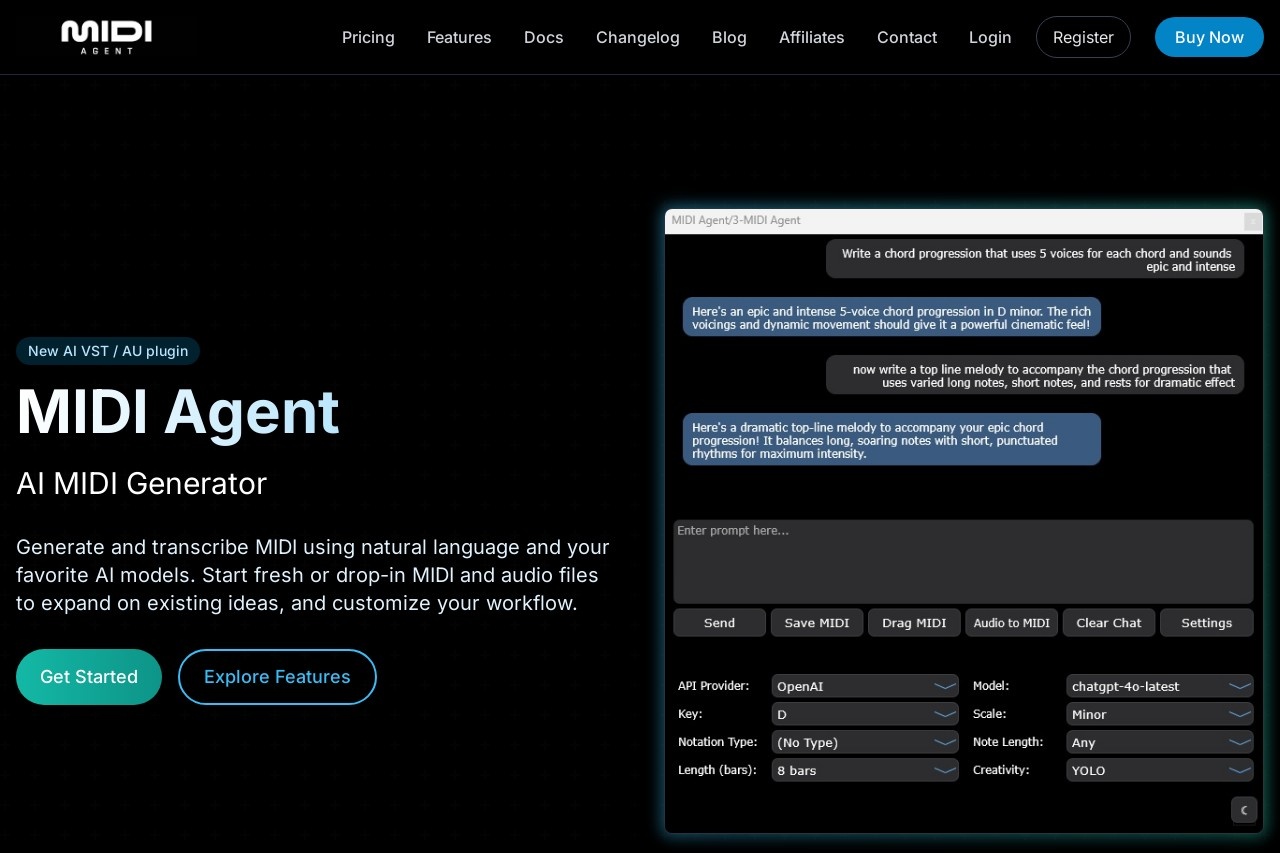This screenshot has height=853, width=1280.
Task: Go to the Features menu item
Action: point(459,37)
